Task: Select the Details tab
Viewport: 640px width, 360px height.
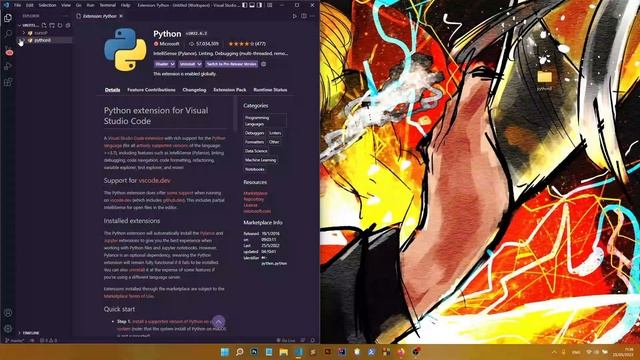Action: tap(112, 90)
